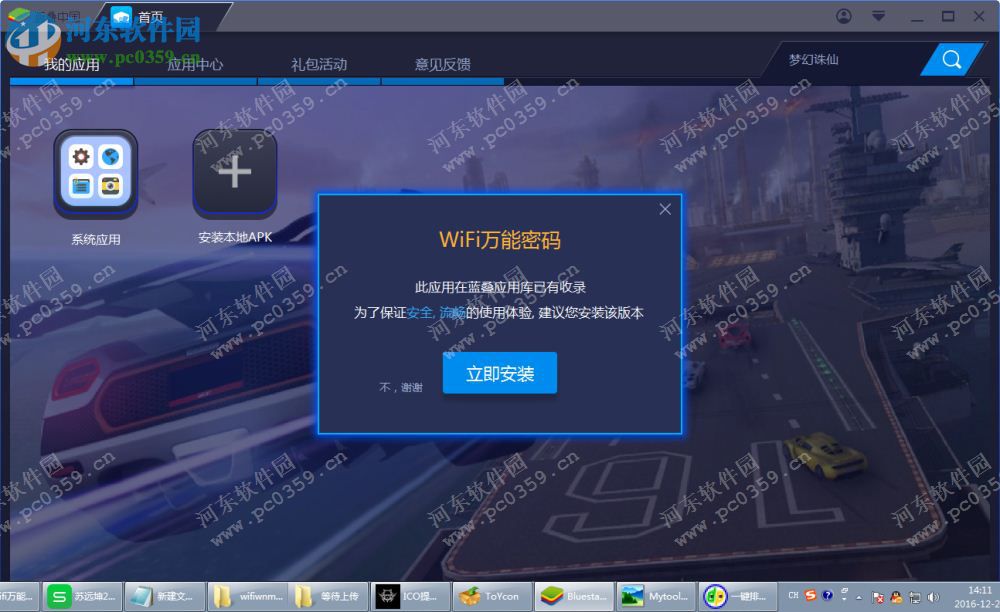The width and height of the screenshot is (1000, 612).
Task: Click the 立即安装 install button
Action: 499,373
